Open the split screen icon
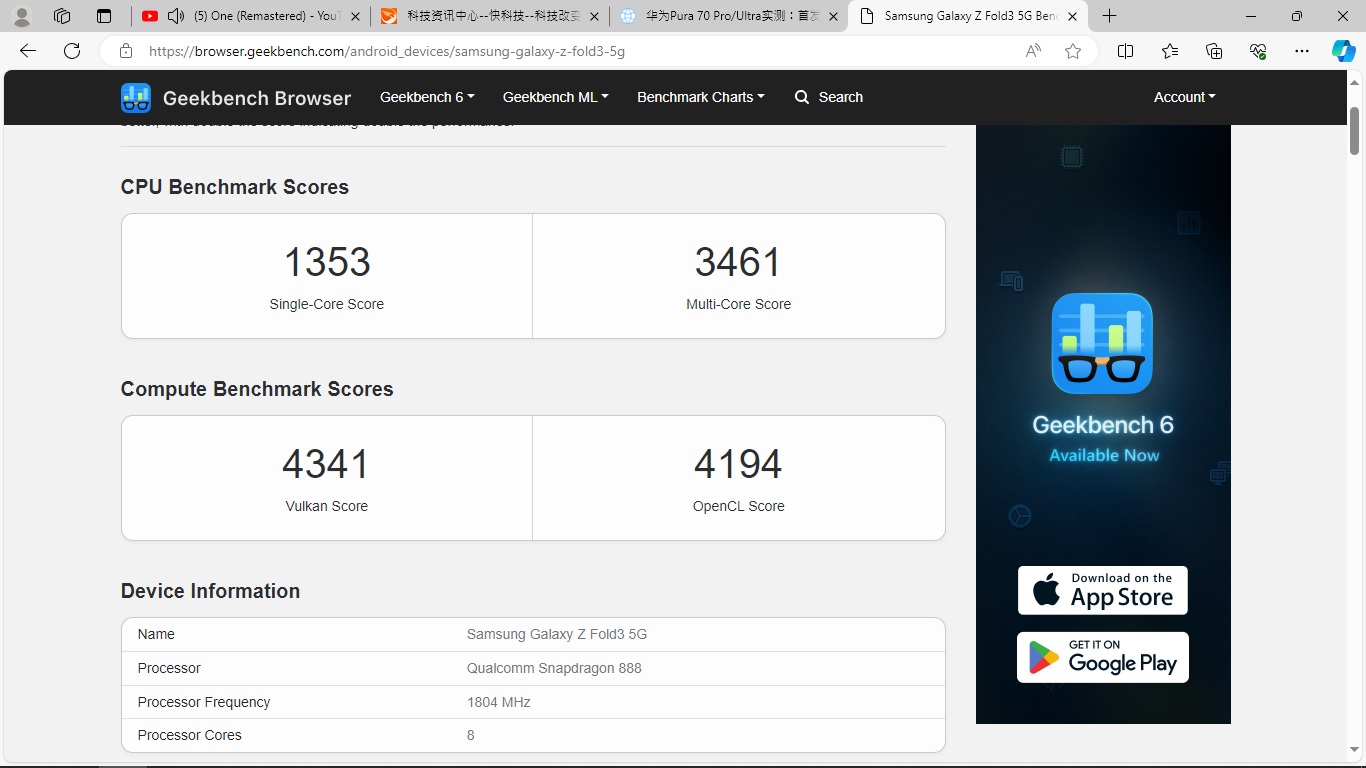This screenshot has width=1366, height=768. [x=1125, y=51]
